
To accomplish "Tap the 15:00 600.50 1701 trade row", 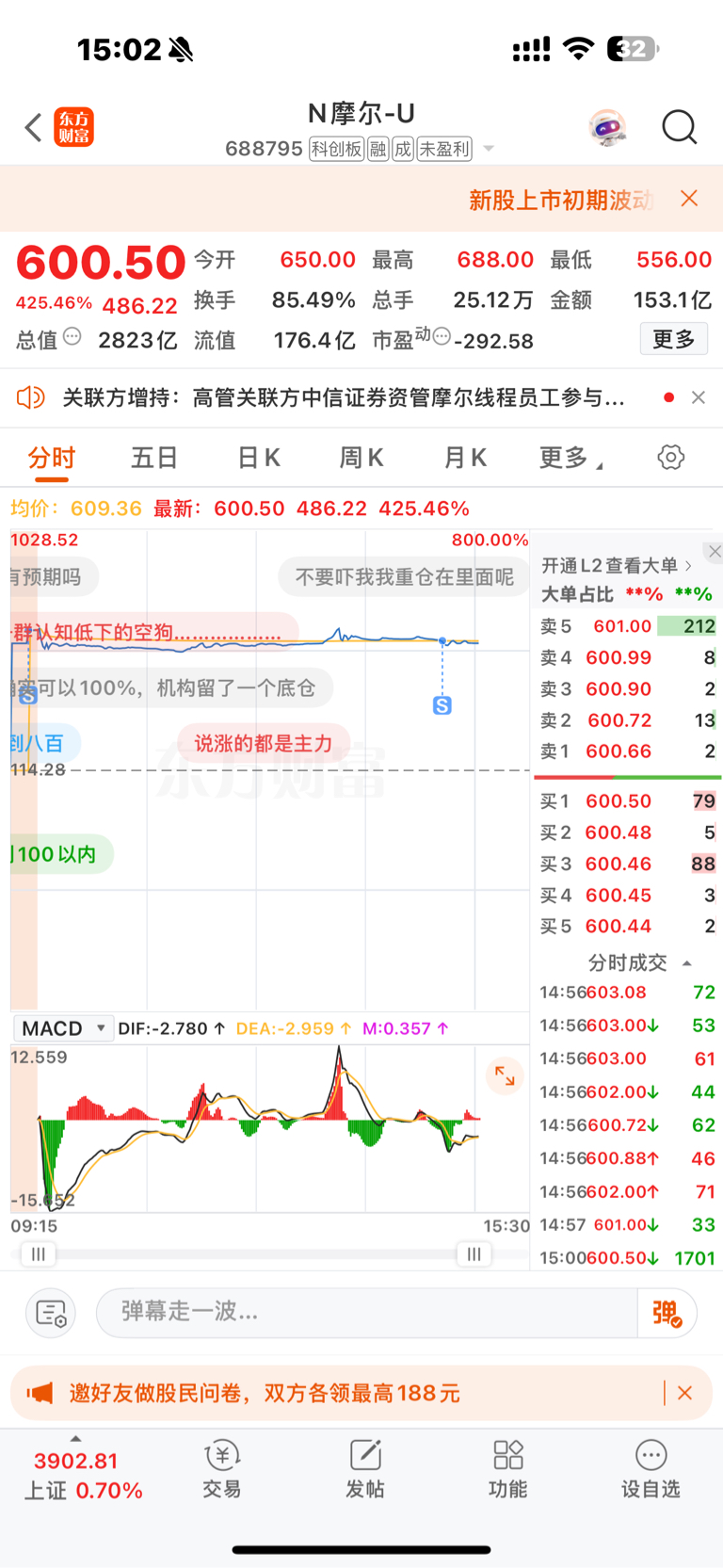I will 627,1258.
